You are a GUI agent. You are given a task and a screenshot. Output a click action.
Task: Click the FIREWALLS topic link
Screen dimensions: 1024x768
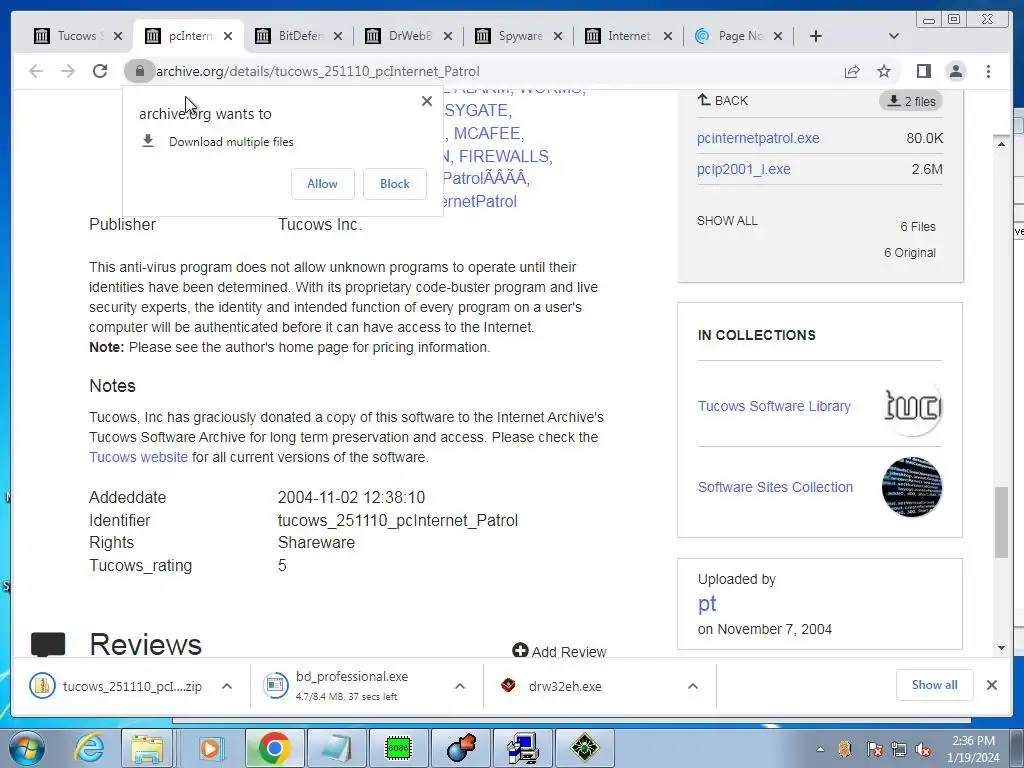point(505,156)
